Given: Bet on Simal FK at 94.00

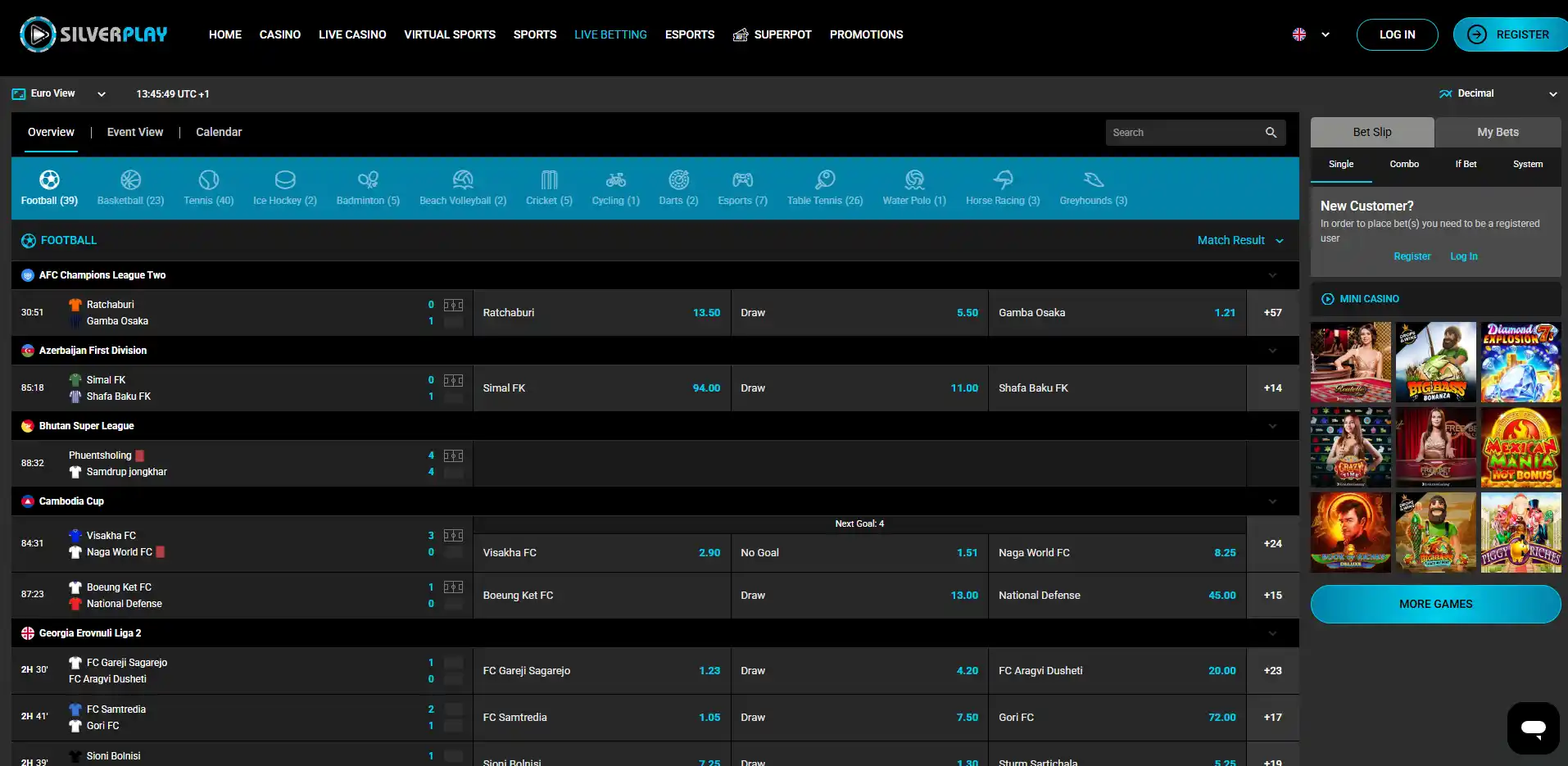Looking at the screenshot, I should [601, 388].
